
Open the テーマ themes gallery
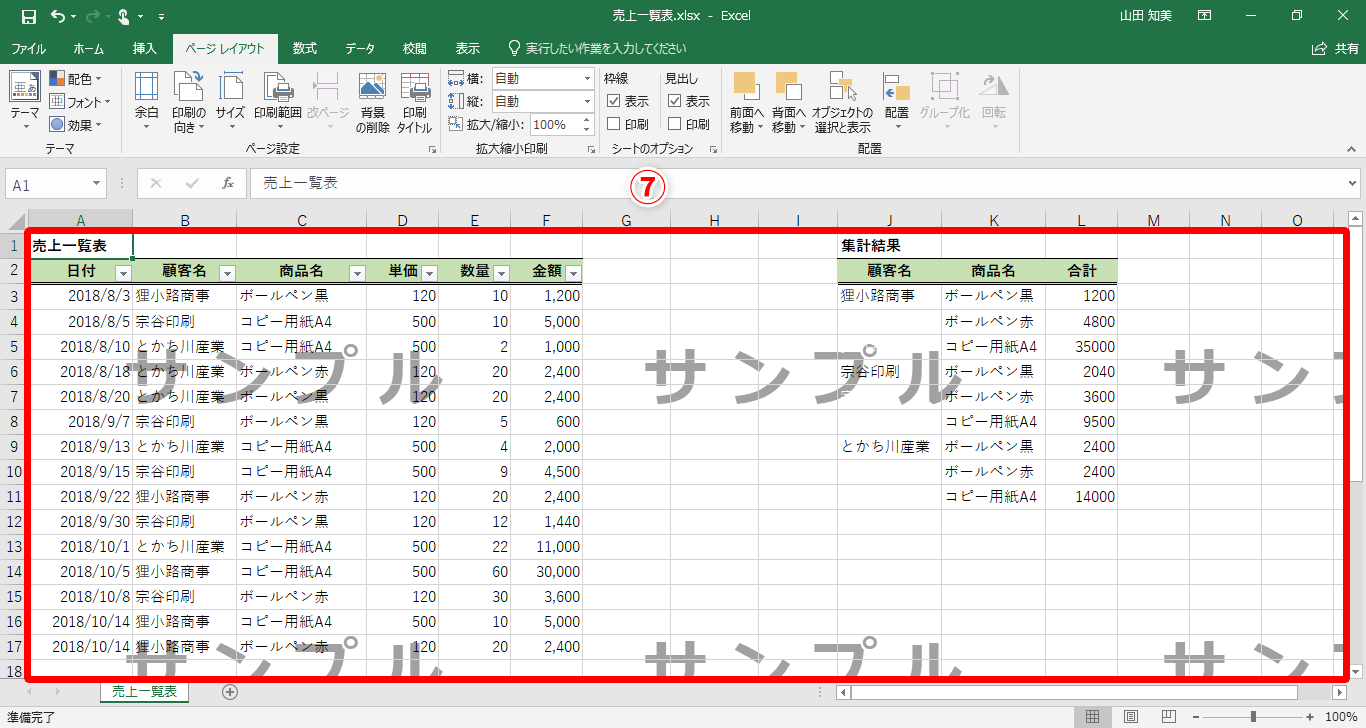[x=25, y=100]
